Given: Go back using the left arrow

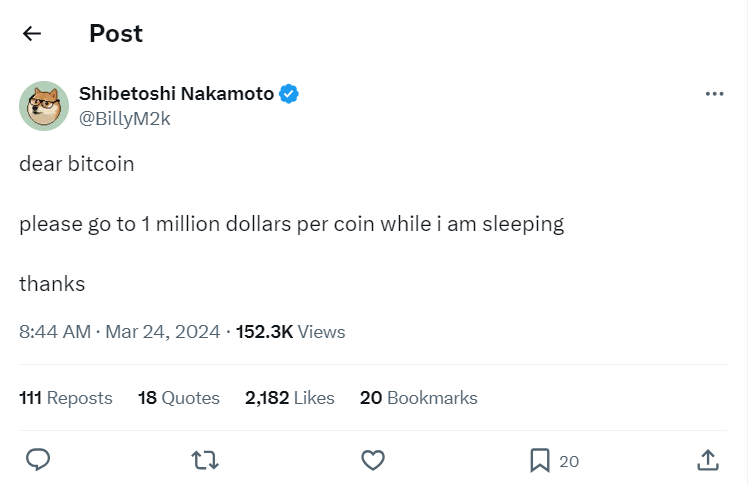Looking at the screenshot, I should [32, 33].
